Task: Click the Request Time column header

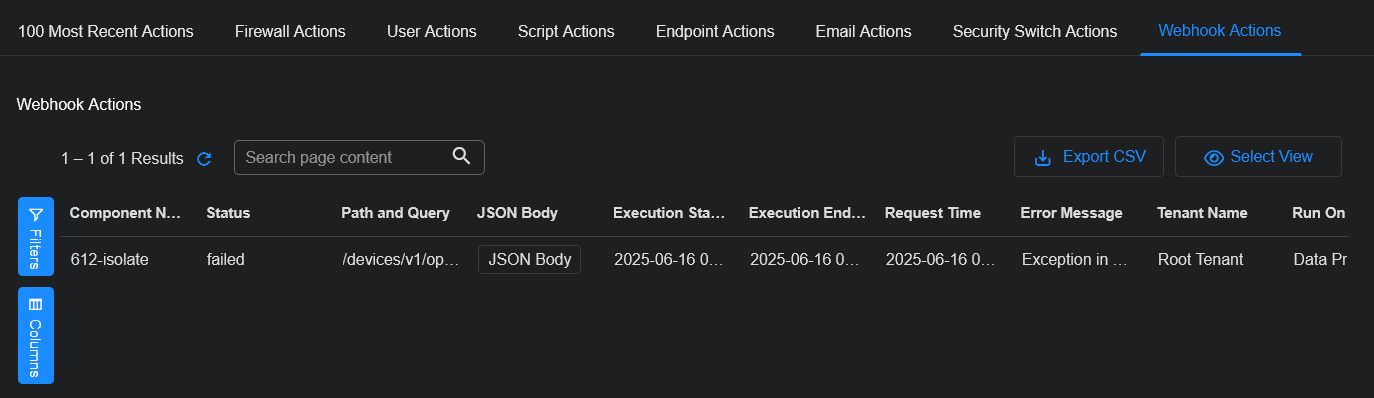Action: (933, 213)
